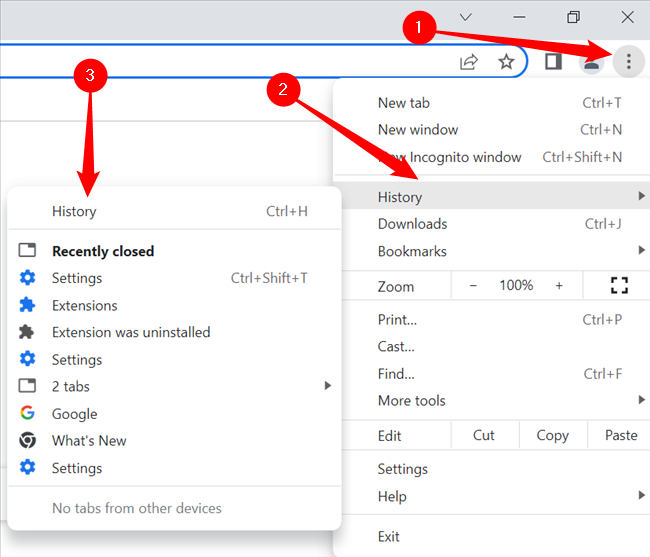Bookmark this page with the star icon

tap(506, 62)
